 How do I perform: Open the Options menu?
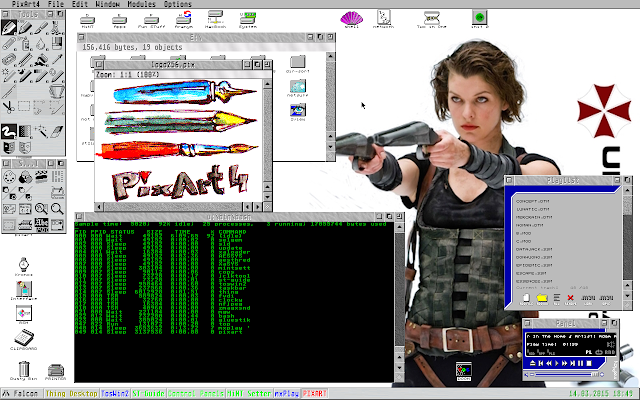178,4
